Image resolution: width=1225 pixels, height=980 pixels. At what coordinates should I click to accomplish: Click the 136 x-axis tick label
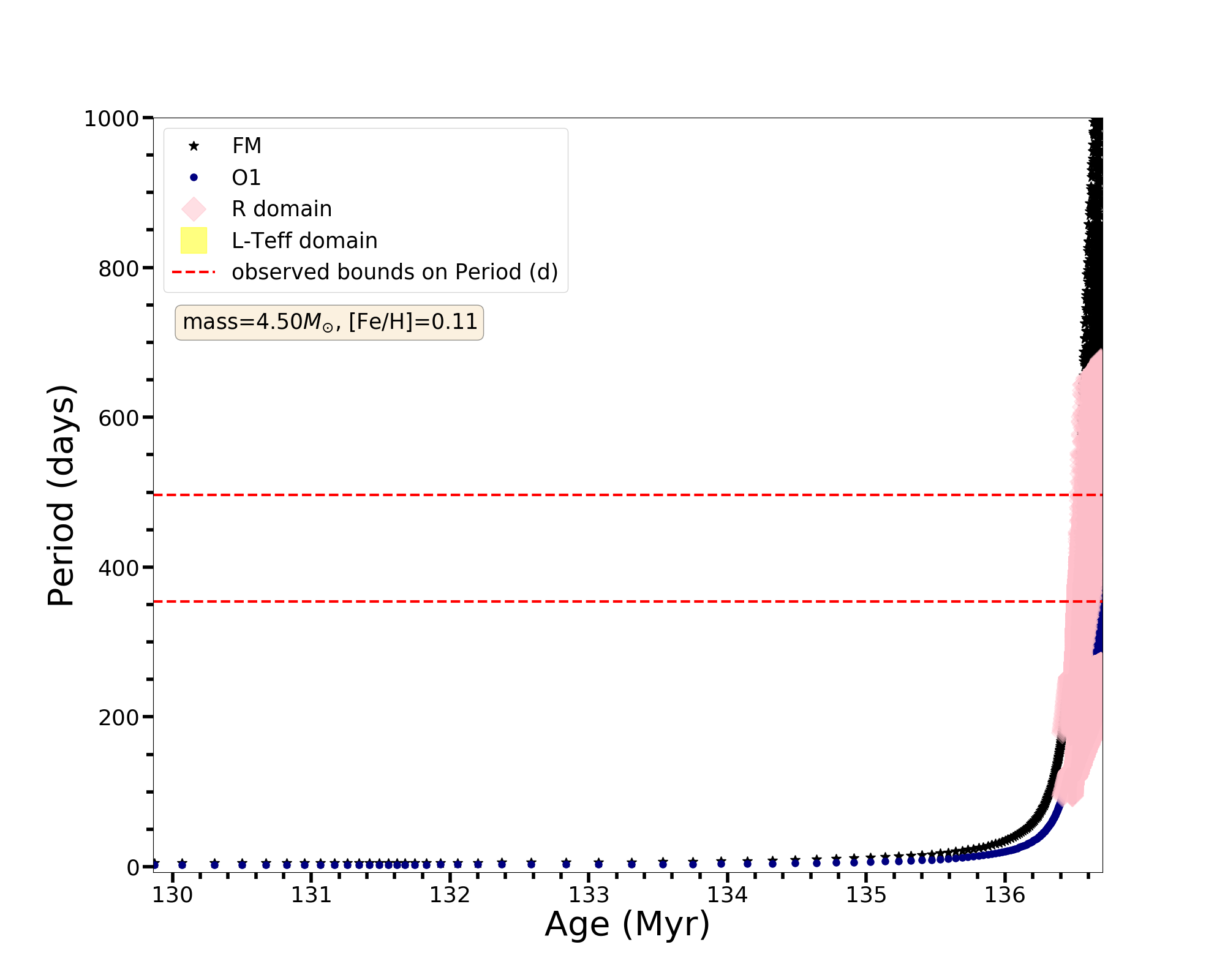click(x=1005, y=895)
